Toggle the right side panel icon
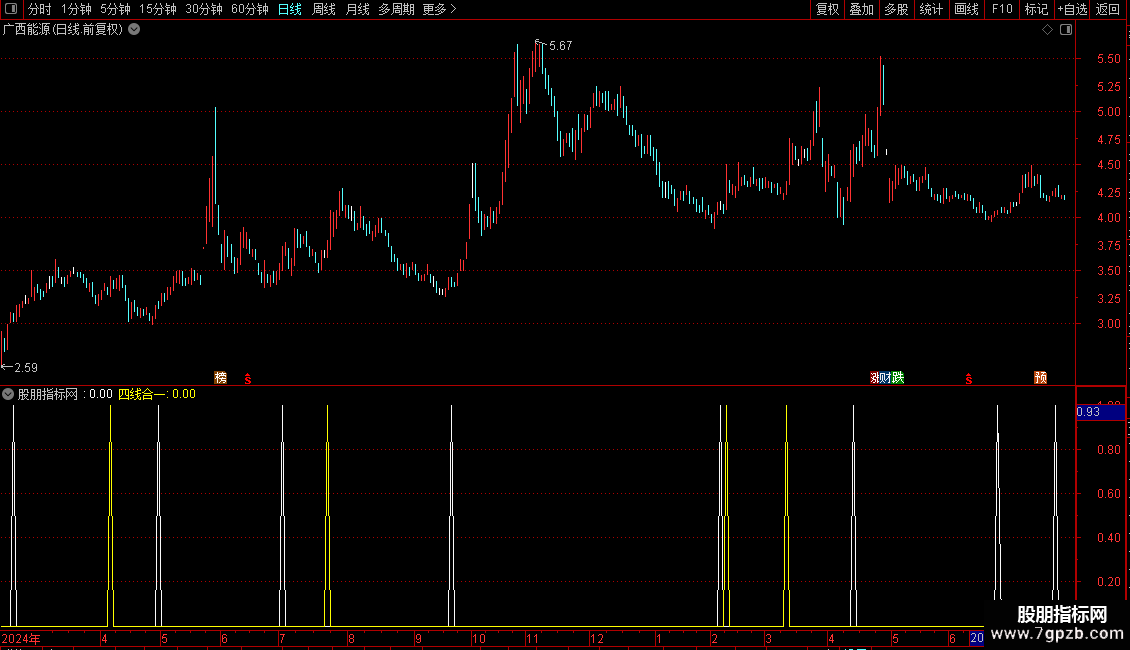The height and width of the screenshot is (650, 1130). coord(1066,30)
